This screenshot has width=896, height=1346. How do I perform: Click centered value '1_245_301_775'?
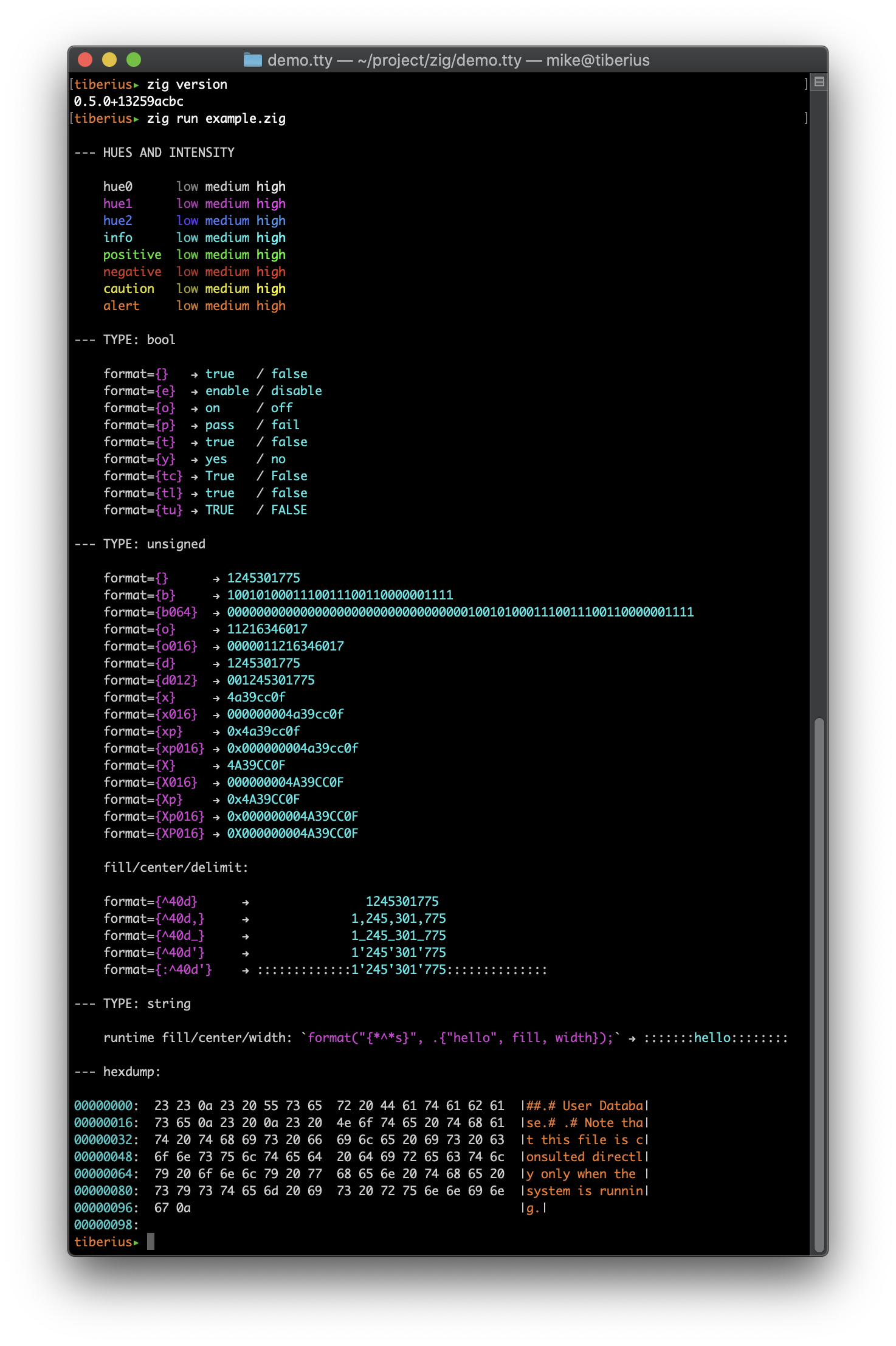click(399, 936)
